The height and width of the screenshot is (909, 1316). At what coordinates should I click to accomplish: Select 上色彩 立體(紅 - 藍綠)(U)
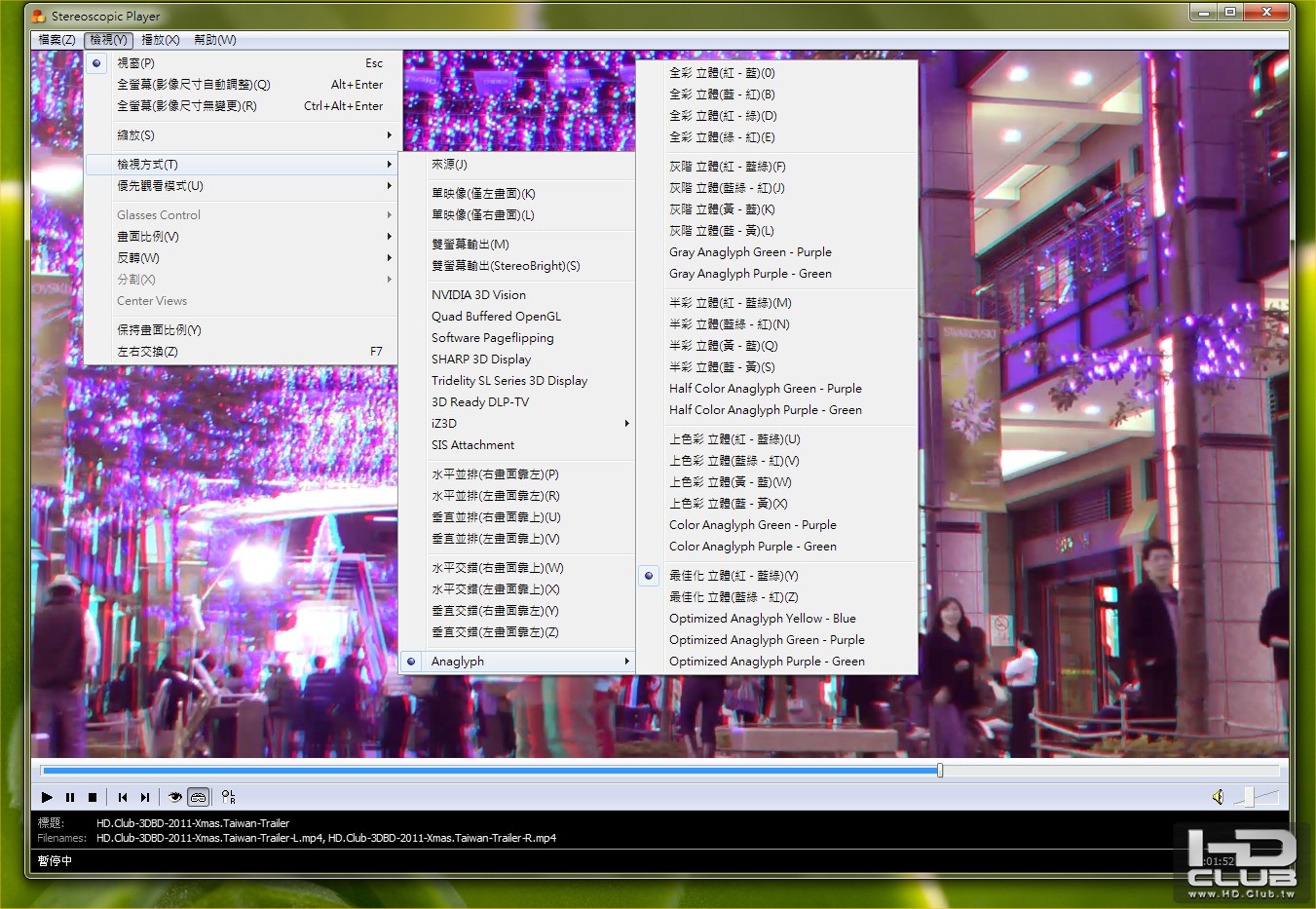[777, 439]
